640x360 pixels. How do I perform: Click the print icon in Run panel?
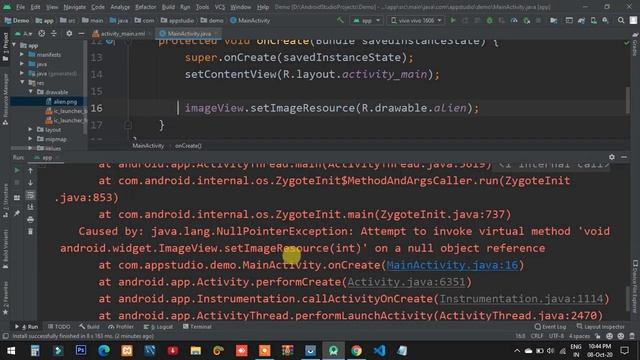[30, 220]
